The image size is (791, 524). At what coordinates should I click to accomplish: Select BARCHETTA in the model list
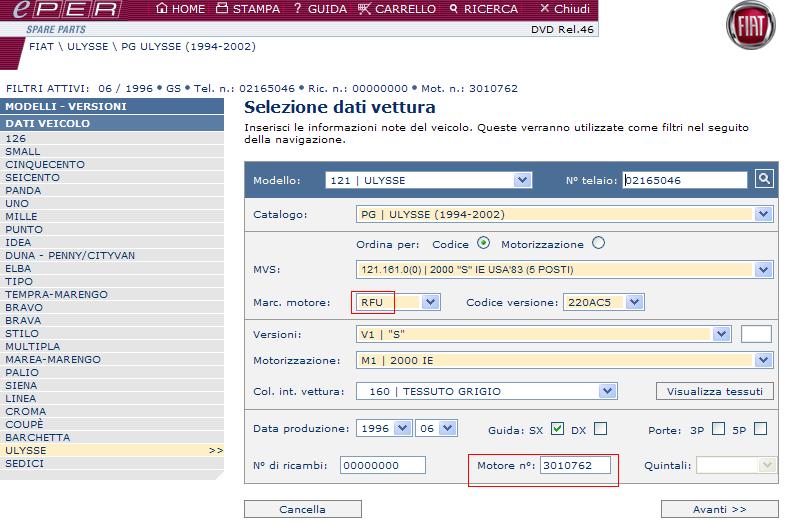click(x=38, y=438)
